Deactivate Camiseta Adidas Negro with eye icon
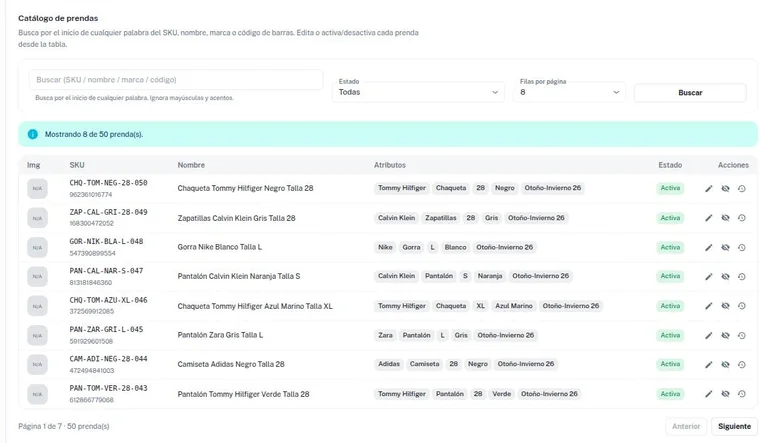Screen dimensions: 760x443 click(x=725, y=364)
